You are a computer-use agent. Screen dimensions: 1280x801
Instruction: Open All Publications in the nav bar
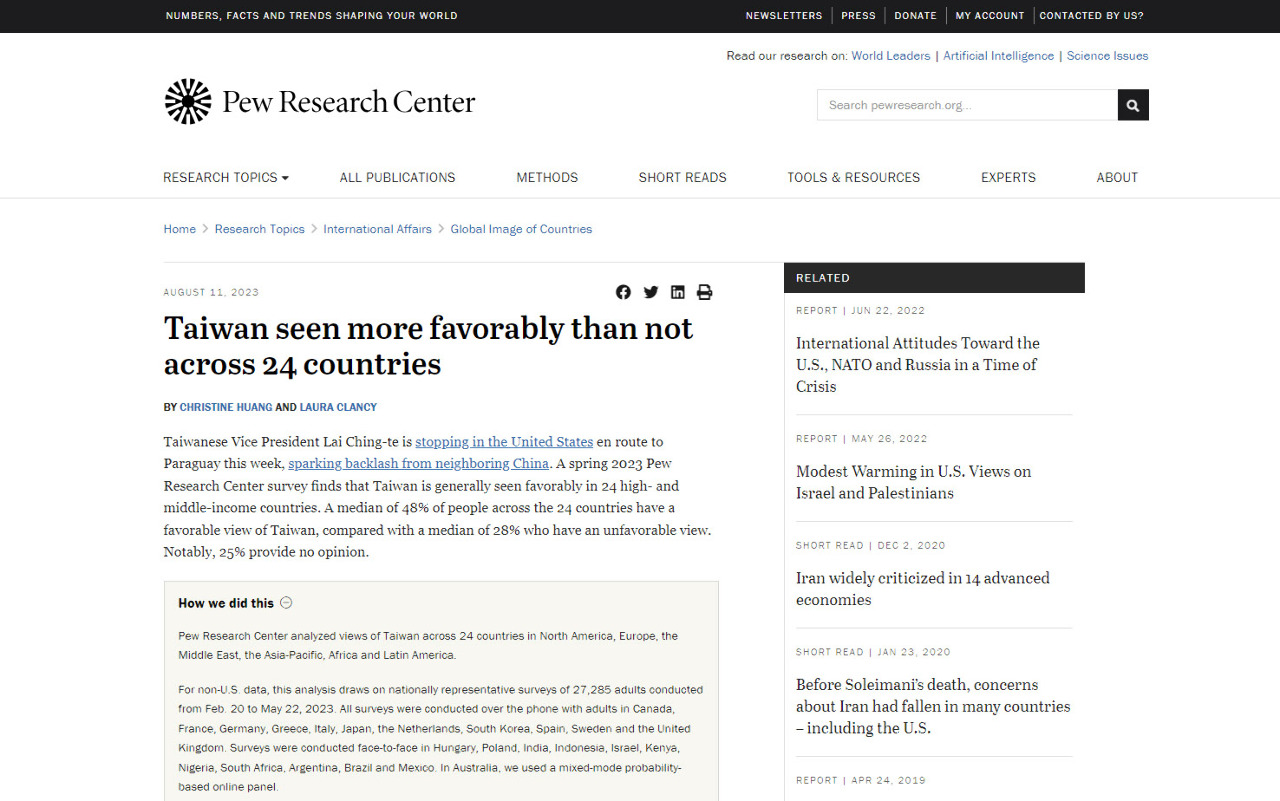pos(398,177)
